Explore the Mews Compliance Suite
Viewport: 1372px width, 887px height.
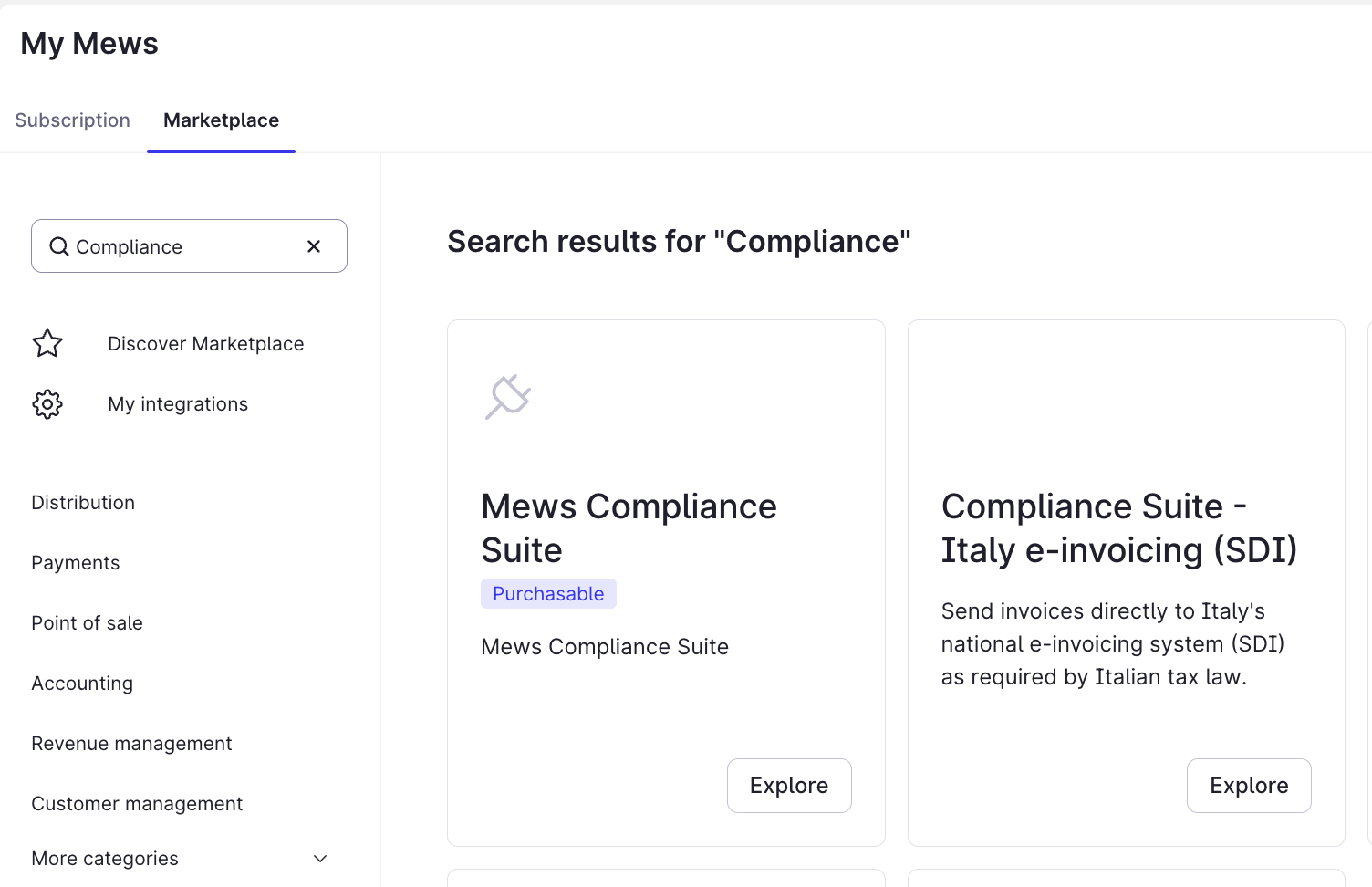click(789, 786)
